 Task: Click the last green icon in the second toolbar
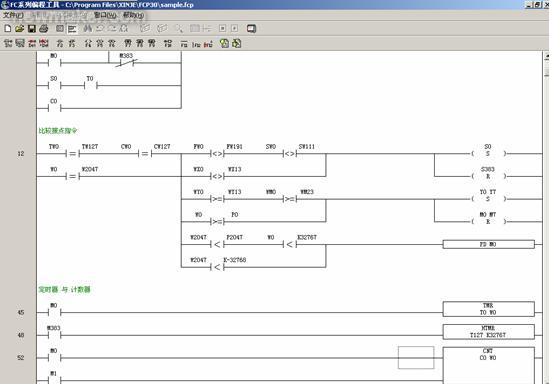click(237, 43)
